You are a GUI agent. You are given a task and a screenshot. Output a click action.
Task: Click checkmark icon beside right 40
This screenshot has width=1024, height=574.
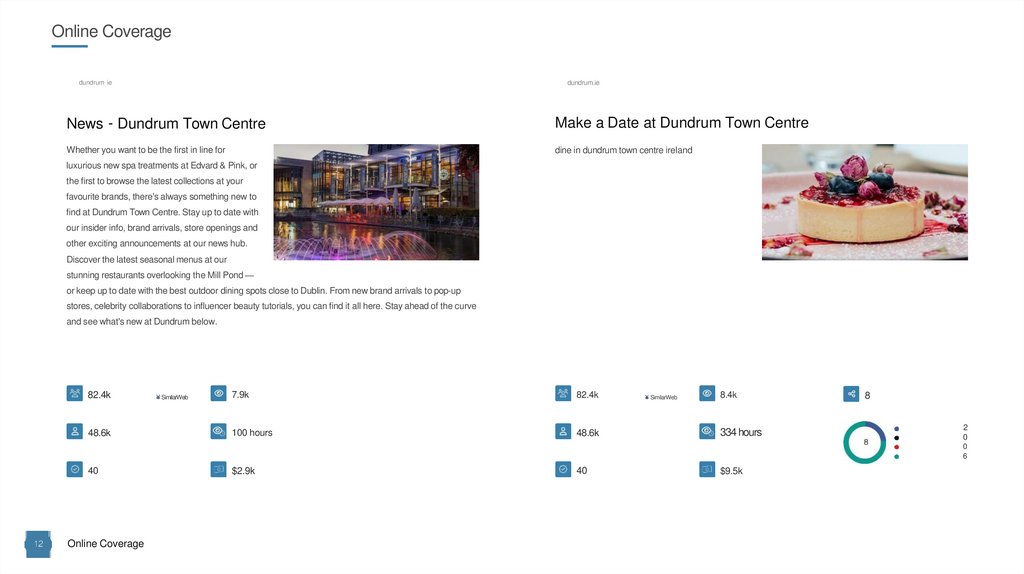(x=563, y=469)
